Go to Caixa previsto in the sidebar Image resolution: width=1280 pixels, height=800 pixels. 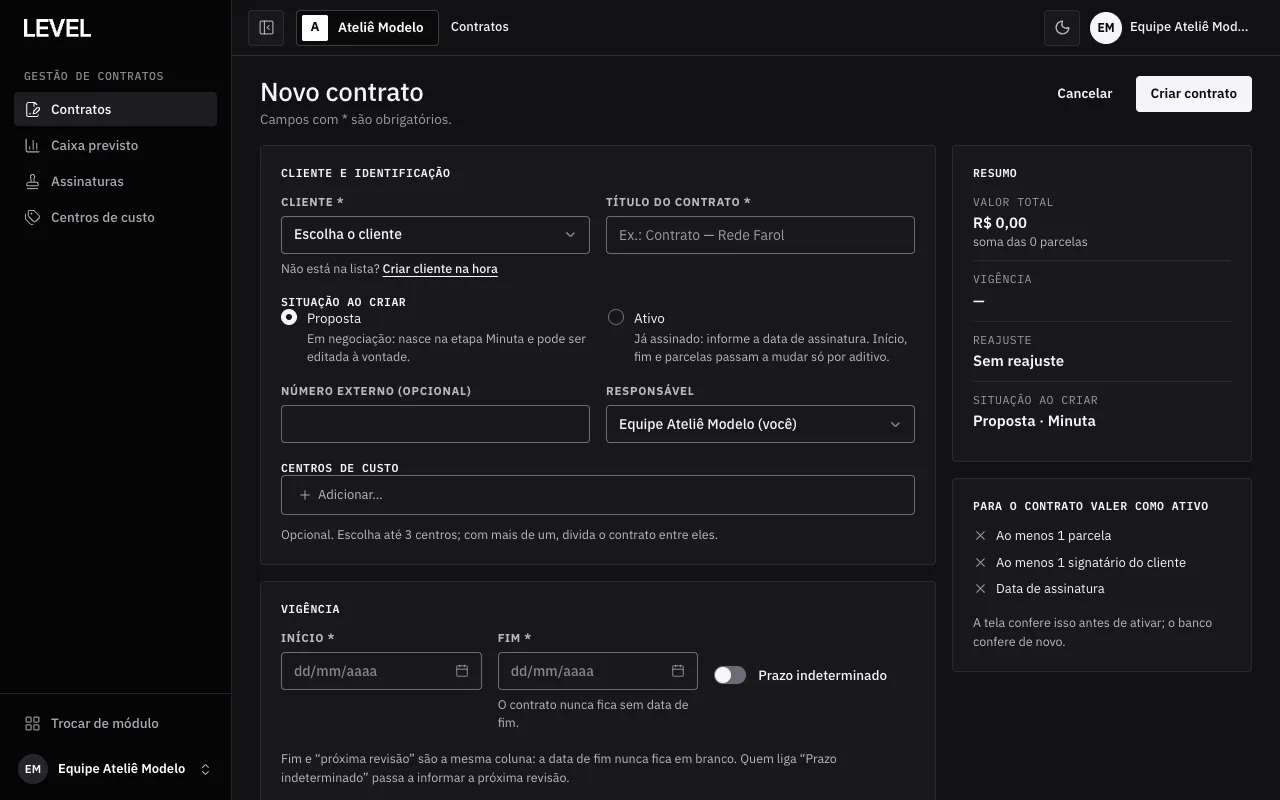tap(115, 145)
